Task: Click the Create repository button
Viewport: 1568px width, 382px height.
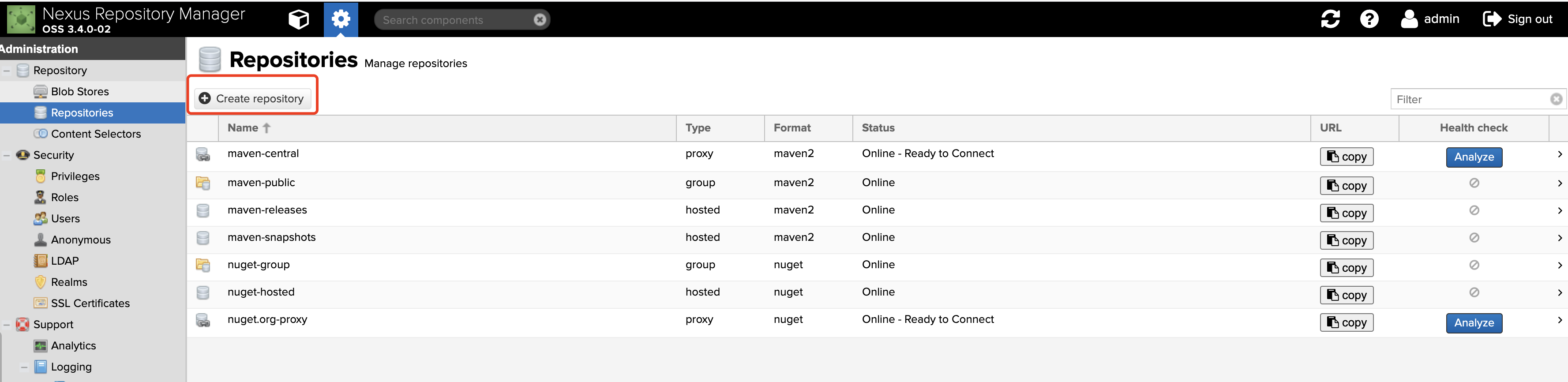Action: [x=253, y=98]
